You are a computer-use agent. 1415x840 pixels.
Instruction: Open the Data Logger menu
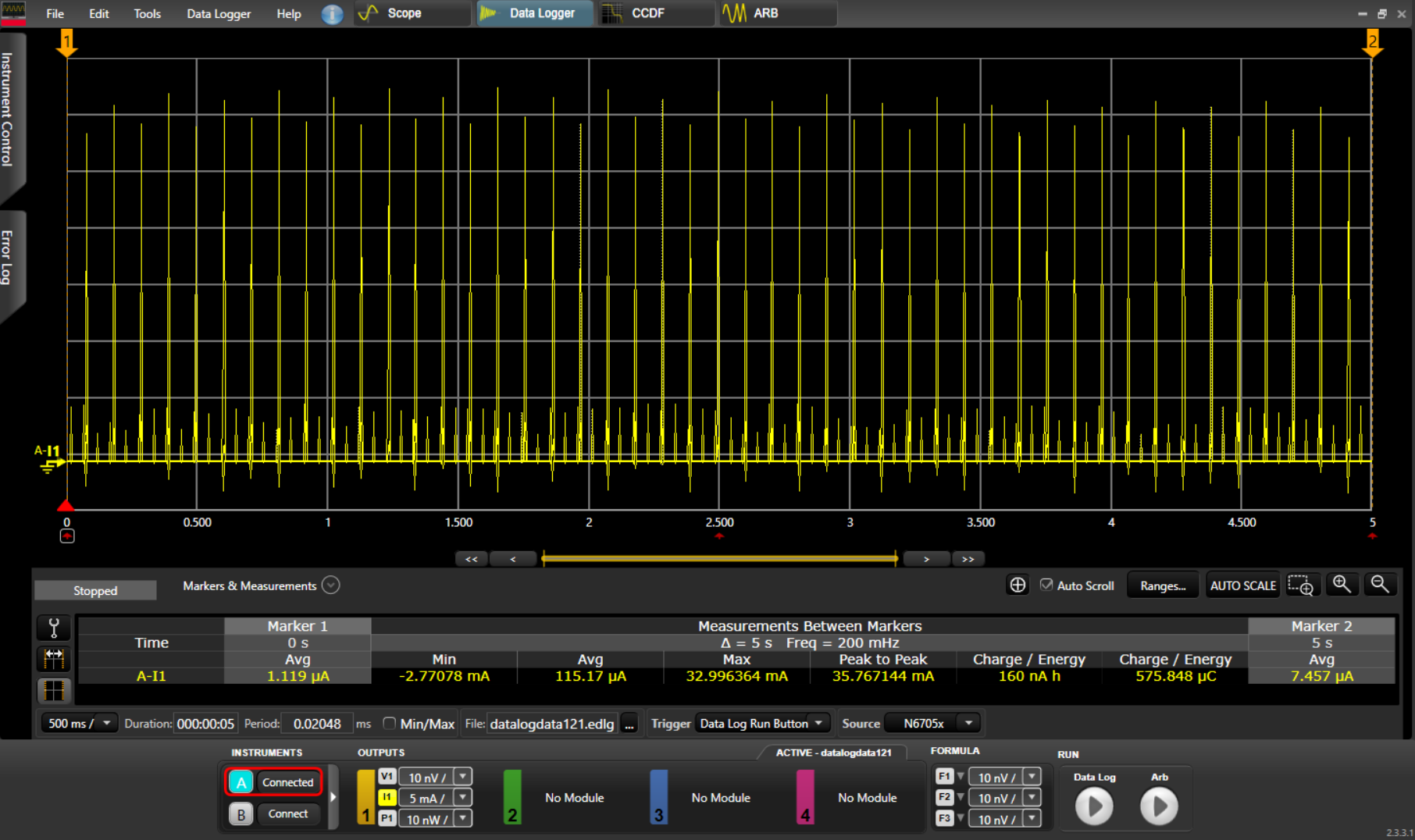click(219, 14)
